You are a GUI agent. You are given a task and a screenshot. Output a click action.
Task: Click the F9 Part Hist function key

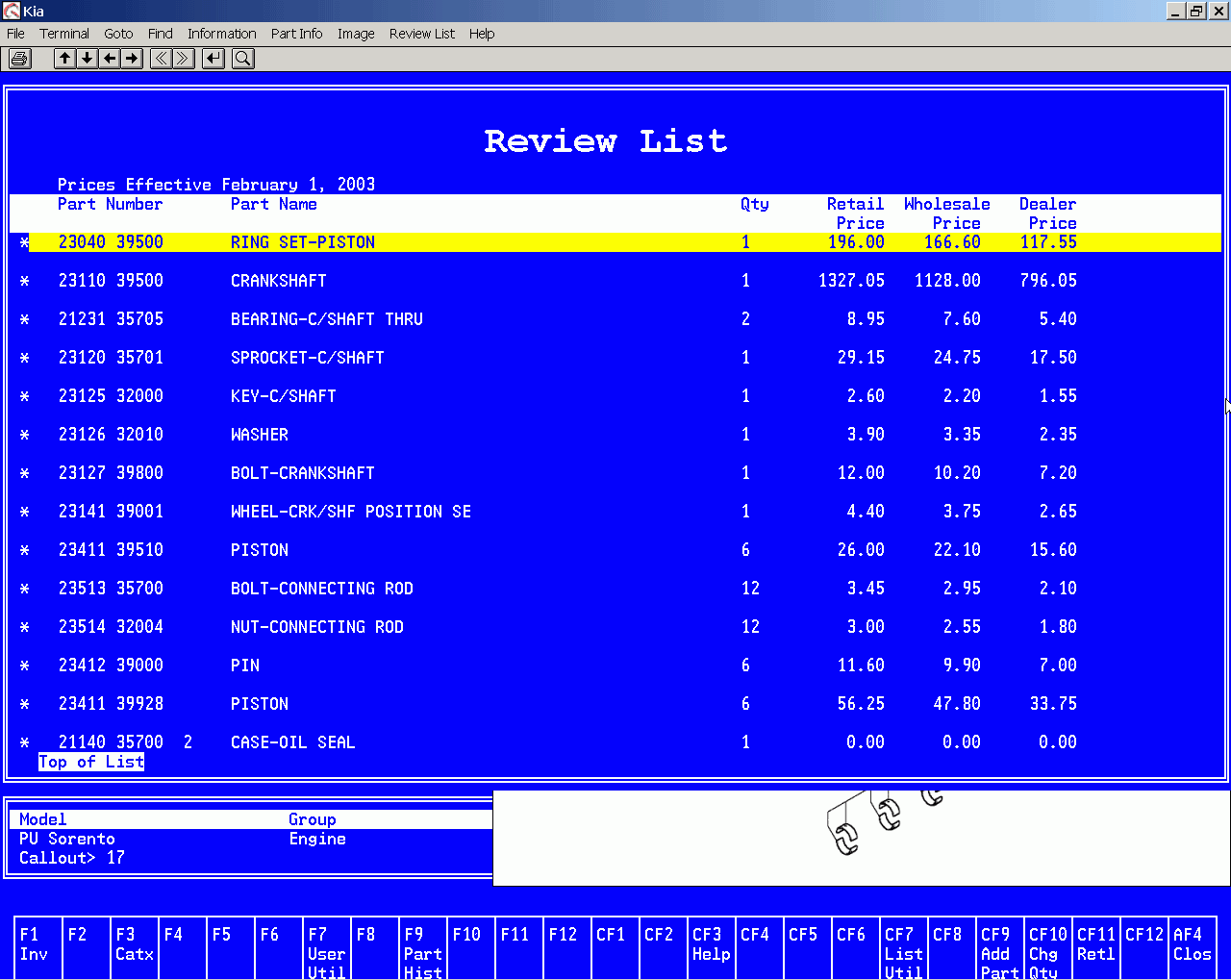423,948
